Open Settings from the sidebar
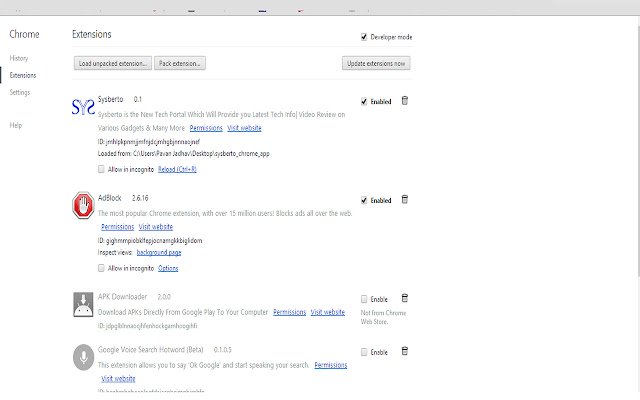This screenshot has height=400, width=640. pyautogui.click(x=20, y=93)
